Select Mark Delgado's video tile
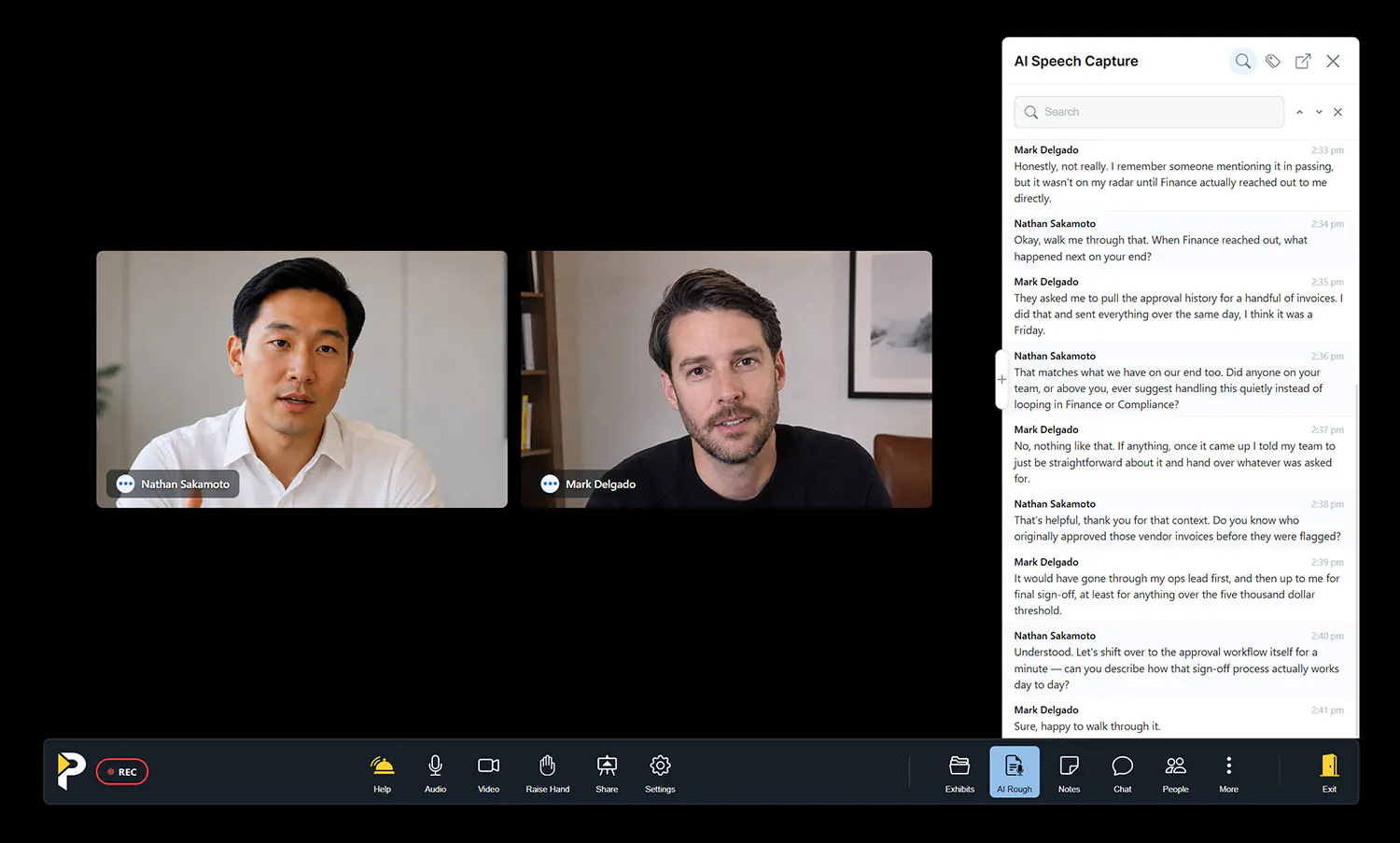This screenshot has height=843, width=1400. tap(726, 379)
